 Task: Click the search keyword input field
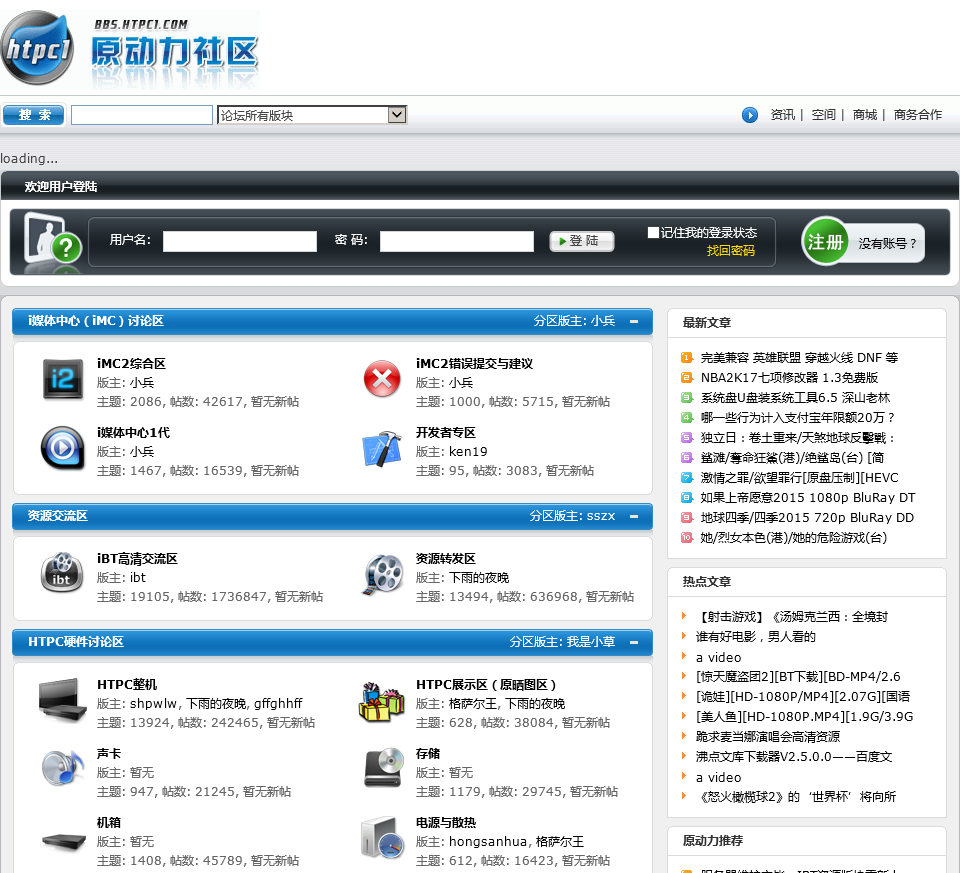141,114
